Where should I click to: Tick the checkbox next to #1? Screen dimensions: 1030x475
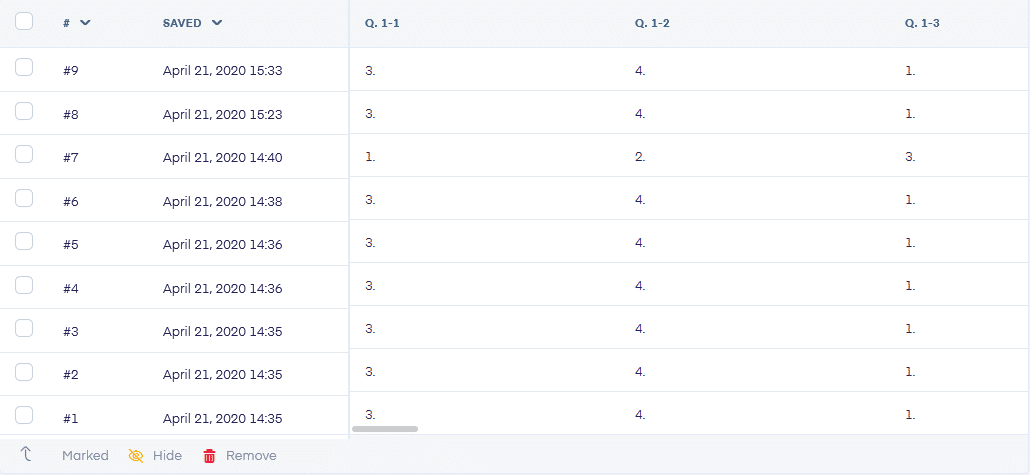tap(24, 415)
